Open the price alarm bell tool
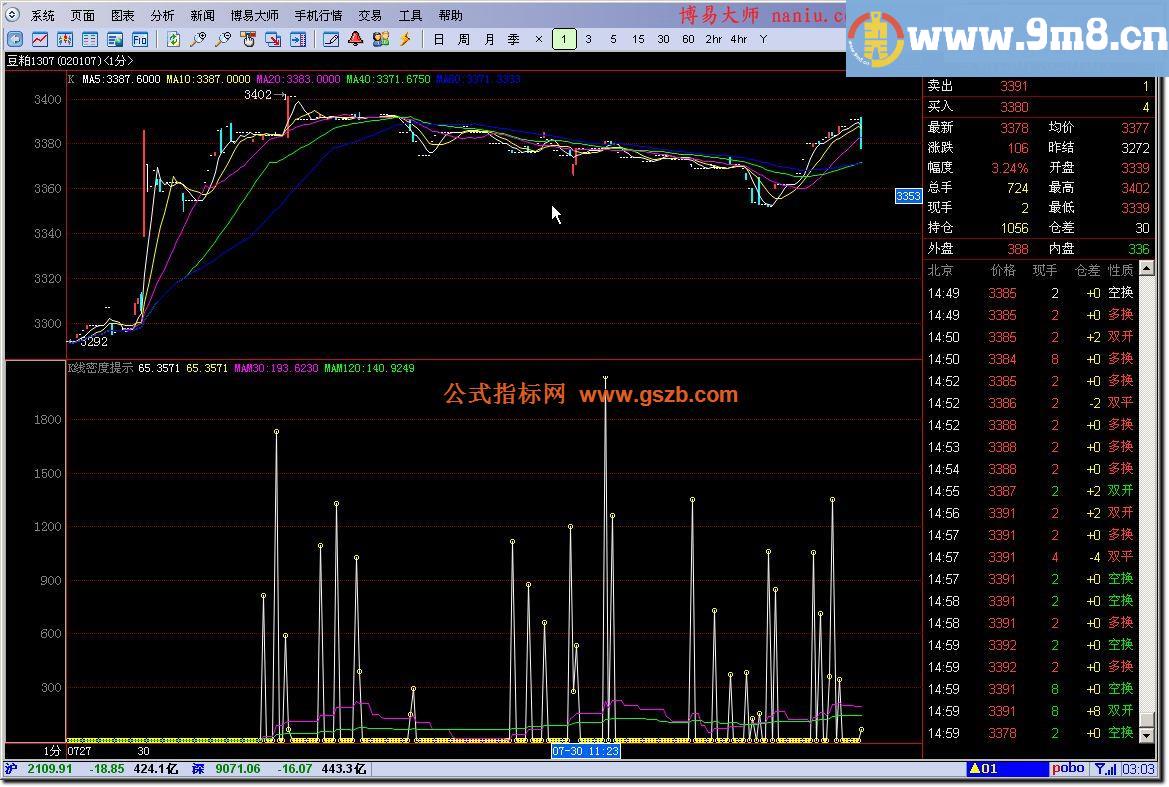Viewport: 1169px width, 787px height. 355,39
